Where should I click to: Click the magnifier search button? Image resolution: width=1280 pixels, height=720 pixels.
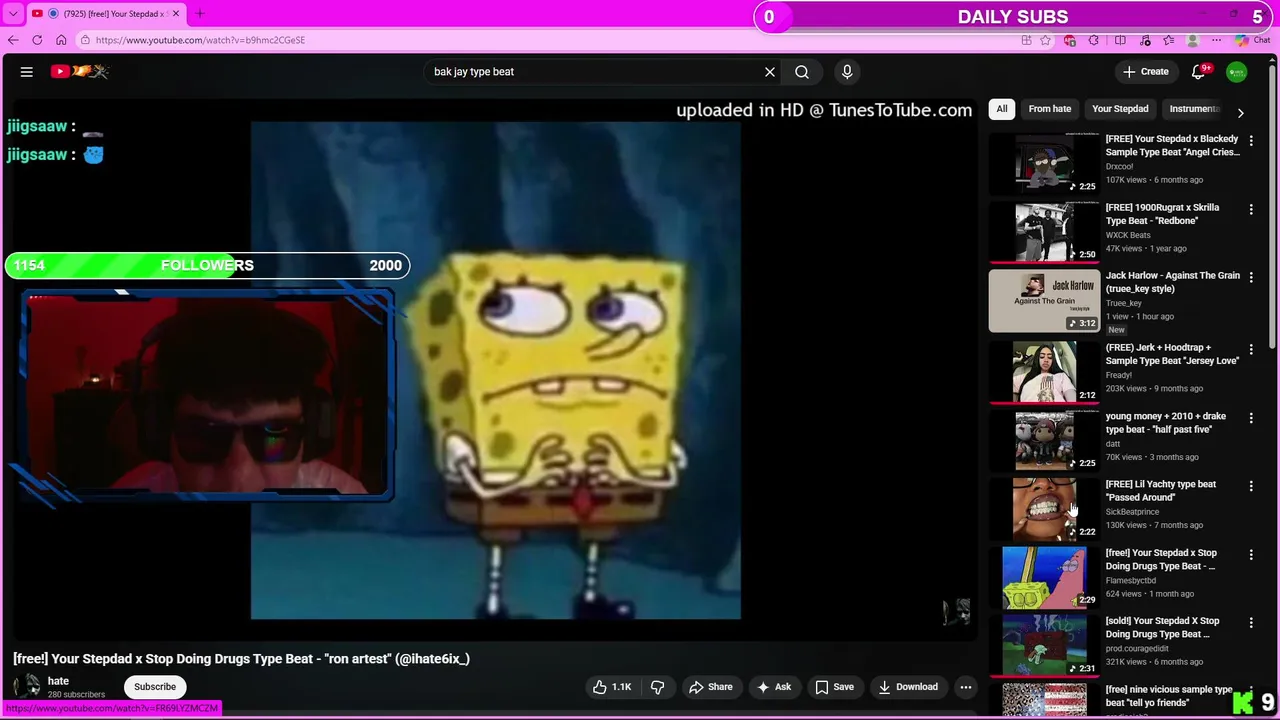tap(802, 72)
